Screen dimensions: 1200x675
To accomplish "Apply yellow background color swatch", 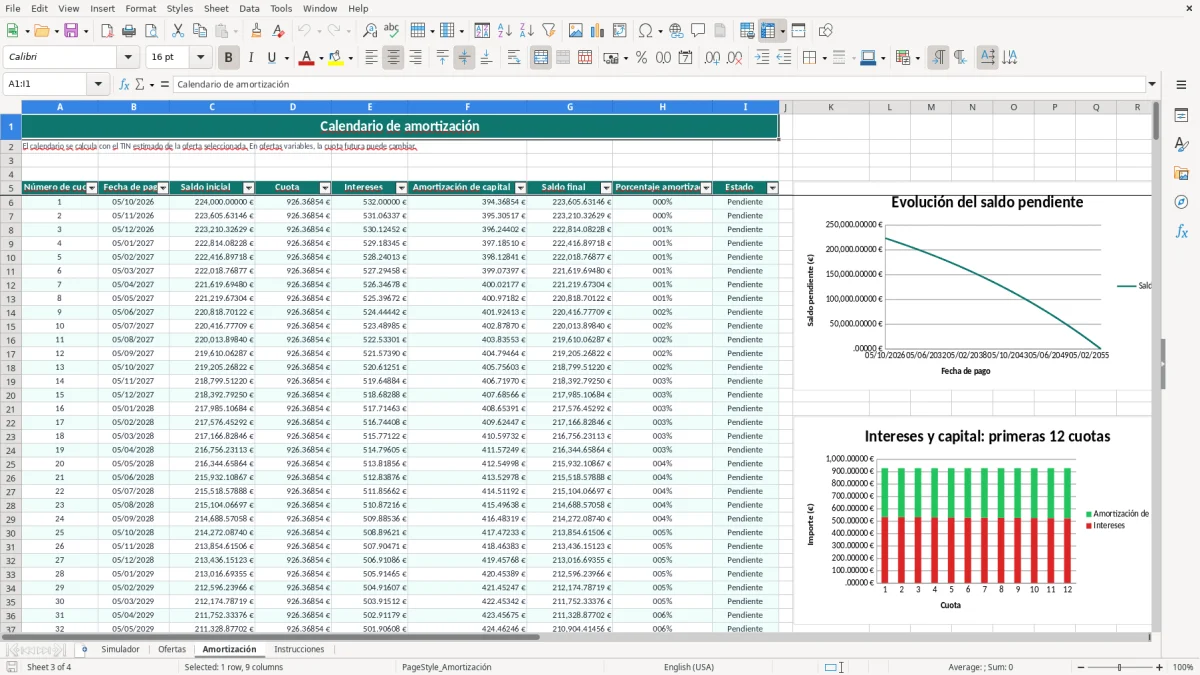I will 335,58.
